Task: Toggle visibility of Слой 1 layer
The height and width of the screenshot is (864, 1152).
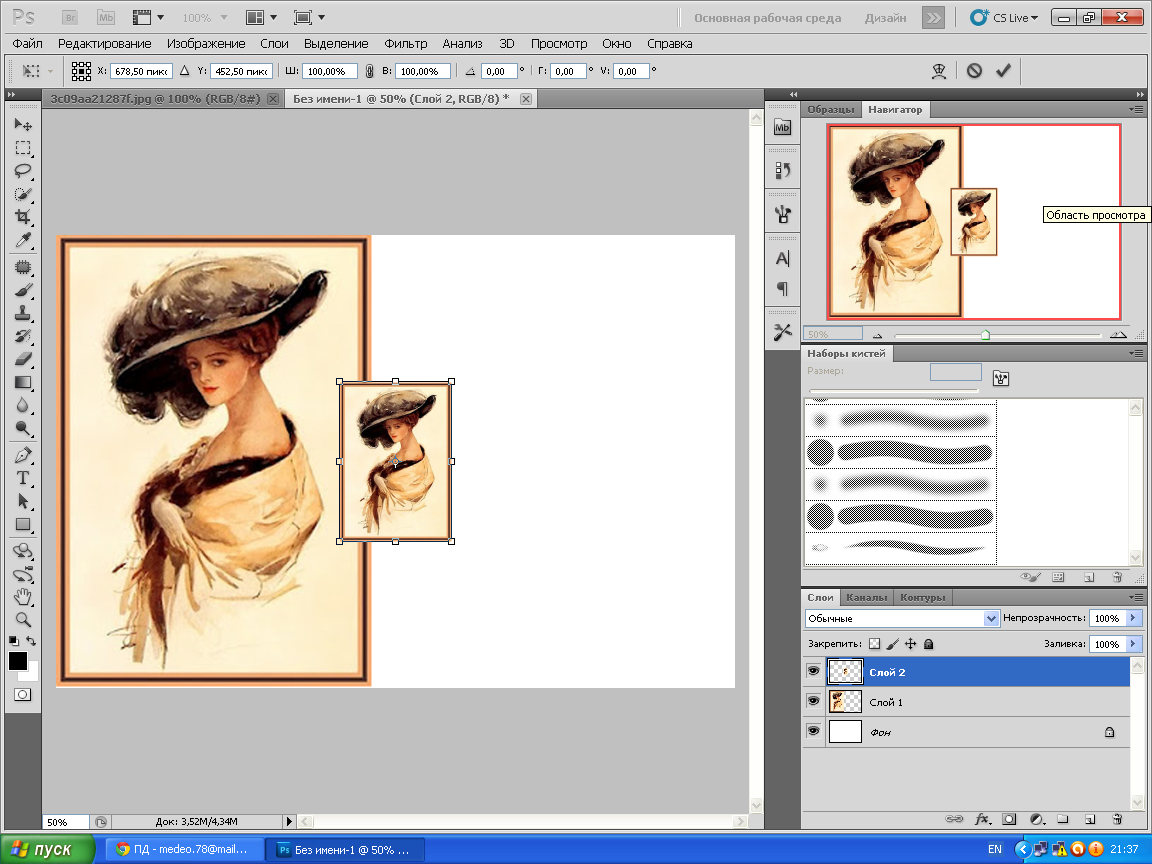Action: (814, 702)
